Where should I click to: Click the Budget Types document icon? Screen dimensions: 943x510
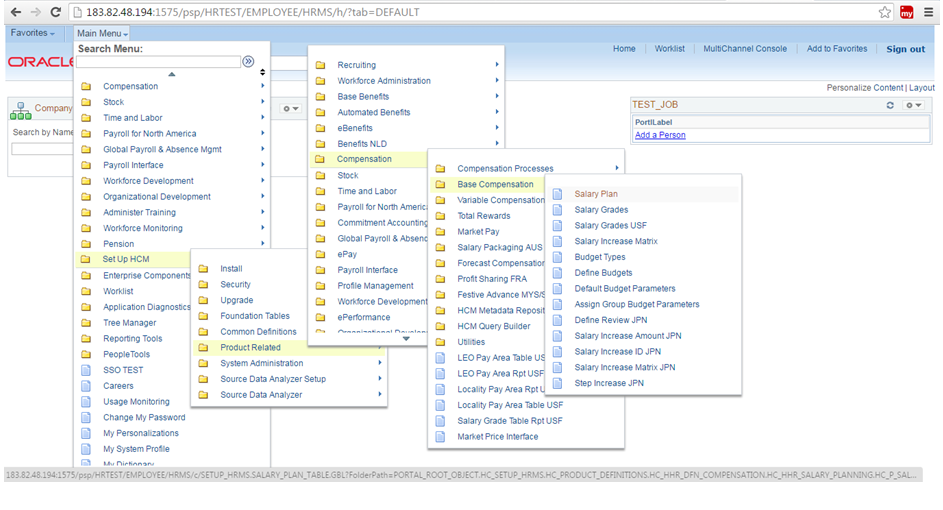558,257
